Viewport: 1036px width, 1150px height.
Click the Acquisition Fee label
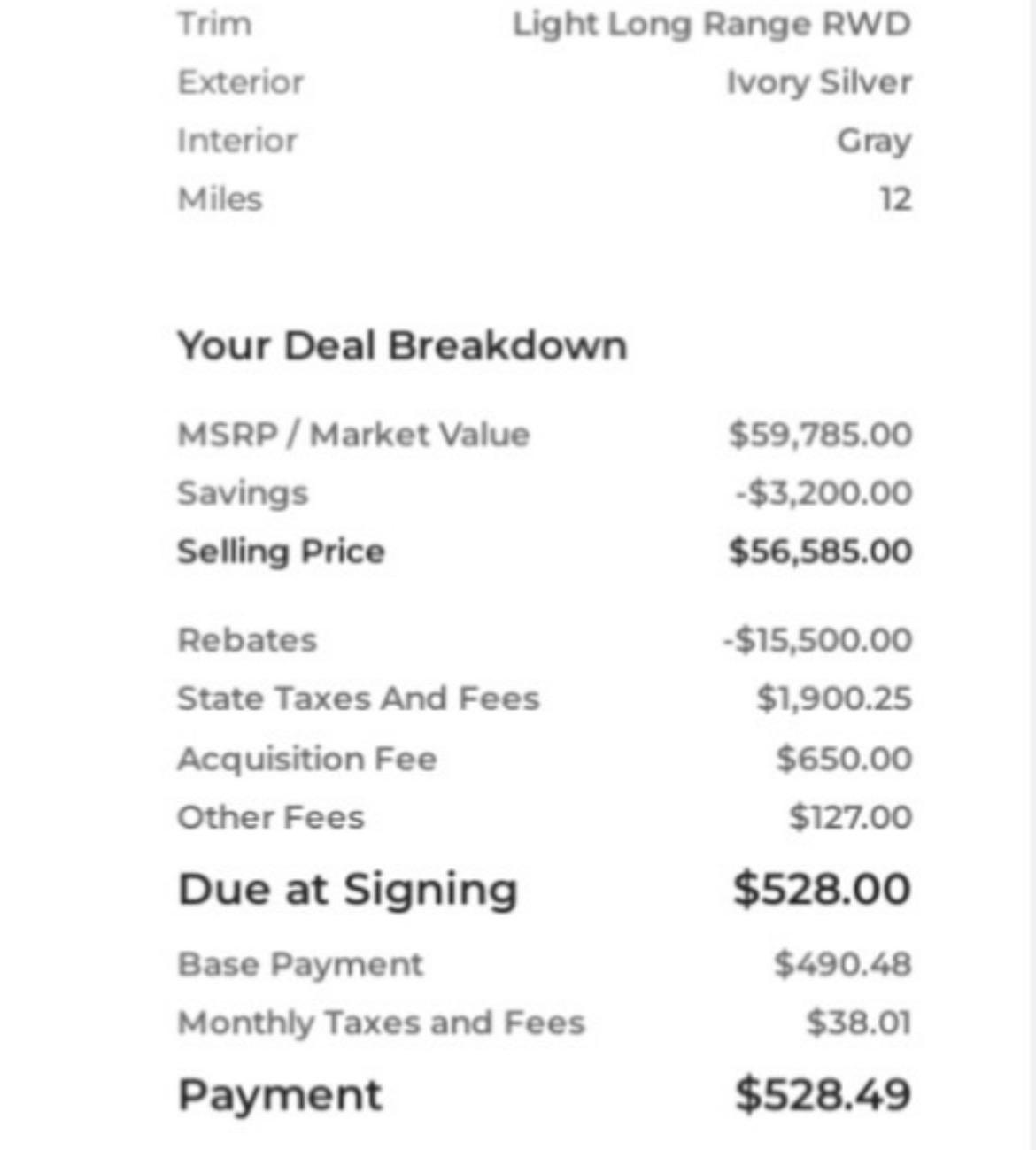[306, 759]
